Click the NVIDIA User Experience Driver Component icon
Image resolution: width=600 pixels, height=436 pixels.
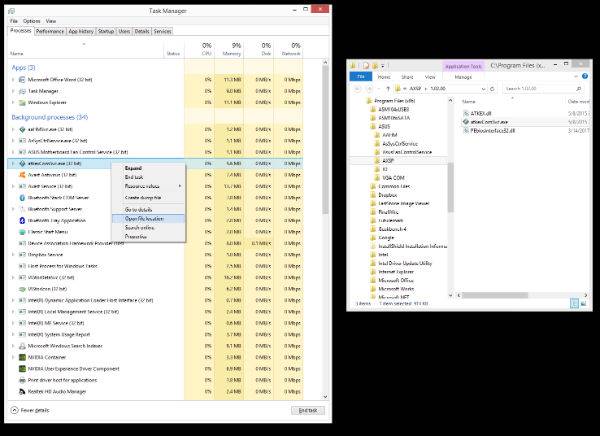click(x=22, y=369)
